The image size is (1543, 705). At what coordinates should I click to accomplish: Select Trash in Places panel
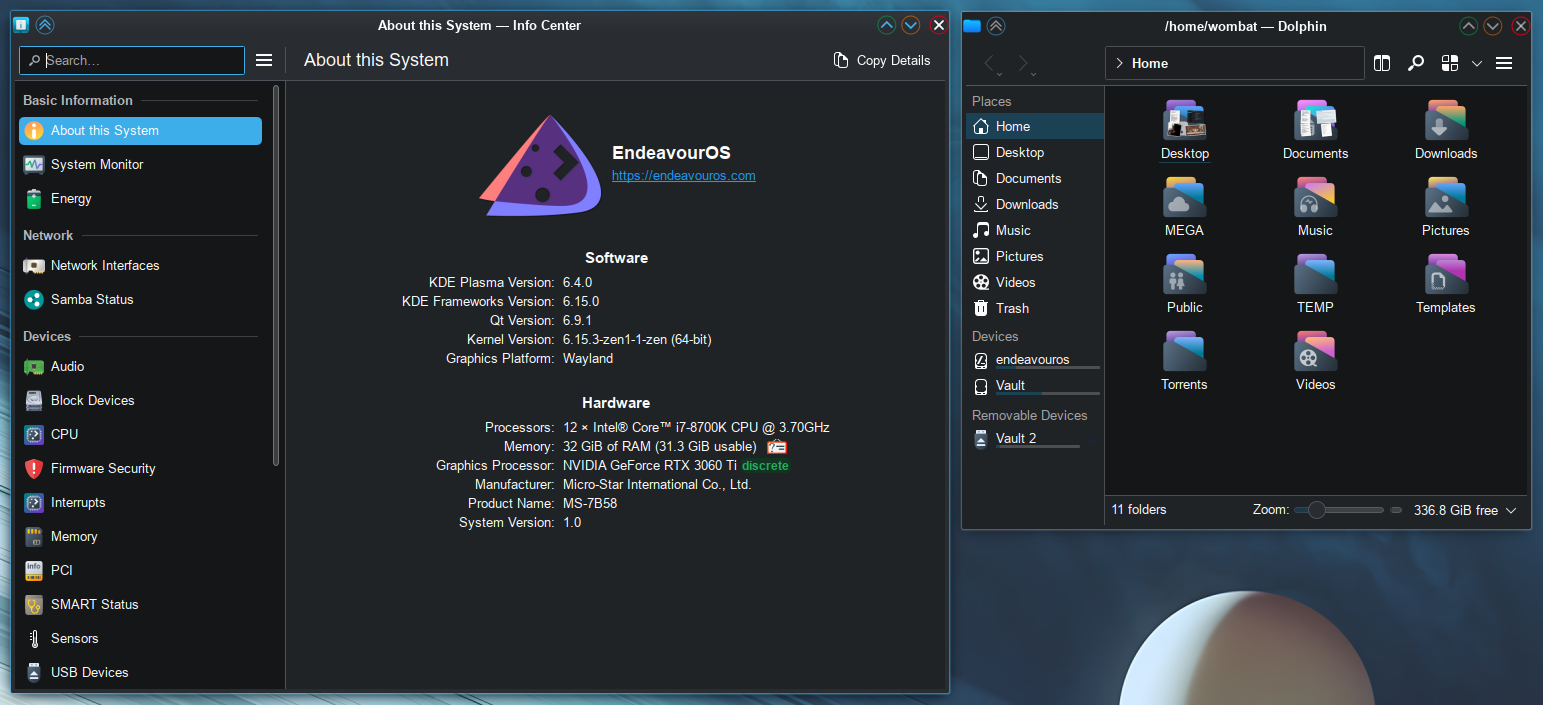coord(1012,308)
